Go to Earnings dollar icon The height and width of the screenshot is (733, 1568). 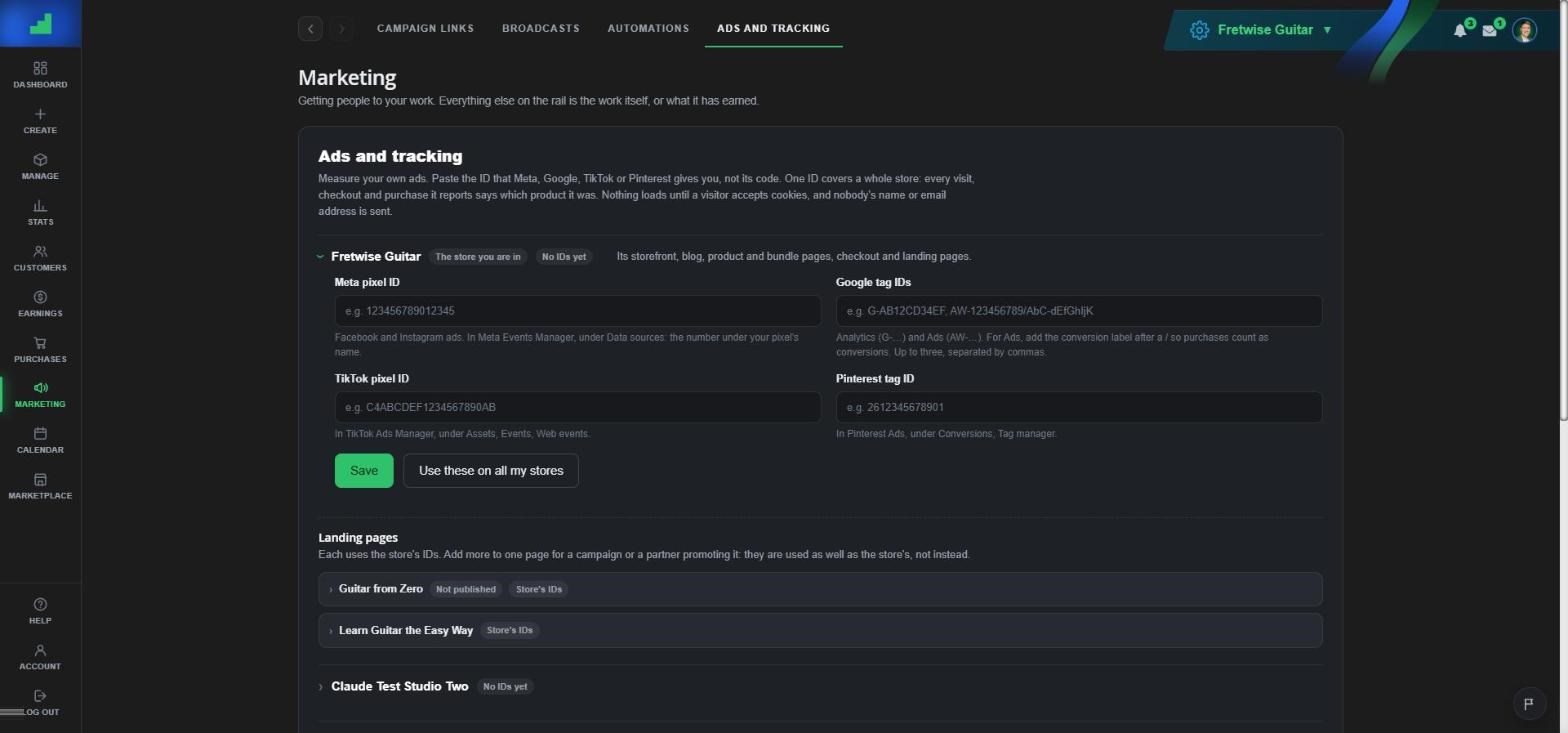click(x=40, y=297)
